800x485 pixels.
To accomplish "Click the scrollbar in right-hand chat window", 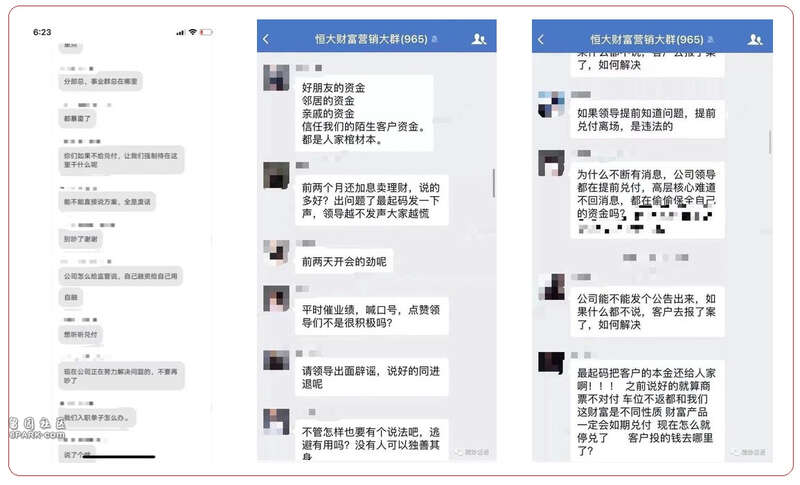I will point(769,141).
